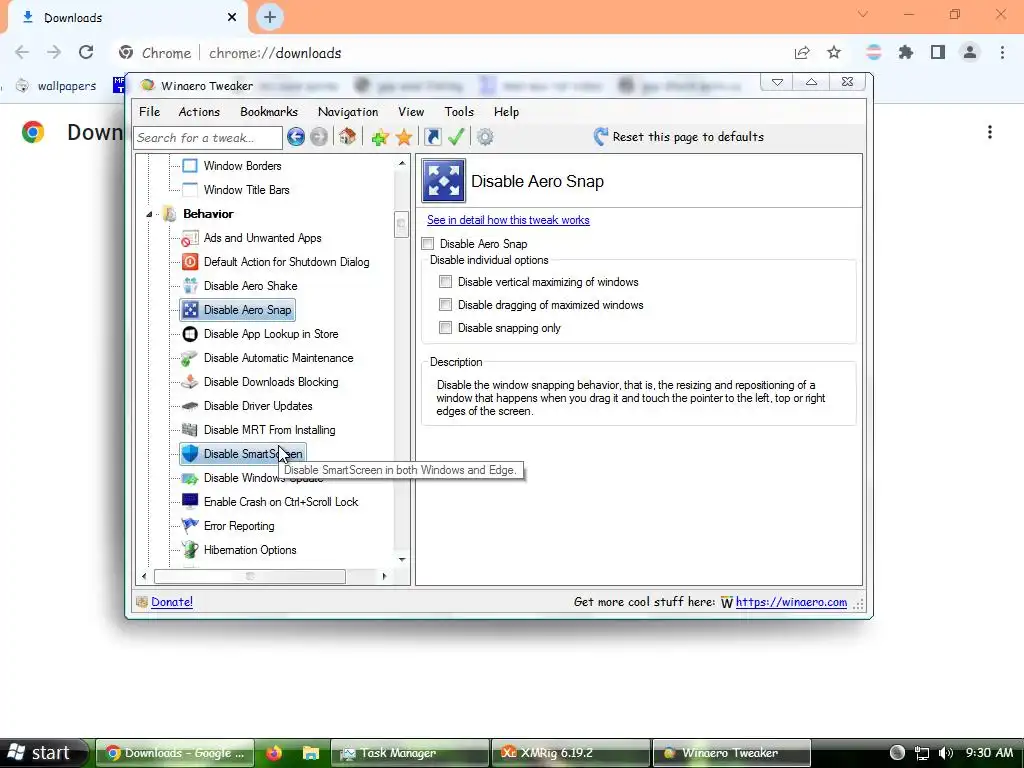Image resolution: width=1024 pixels, height=768 pixels.
Task: Bookmark this page with Chrome's star icon
Action: point(834,53)
